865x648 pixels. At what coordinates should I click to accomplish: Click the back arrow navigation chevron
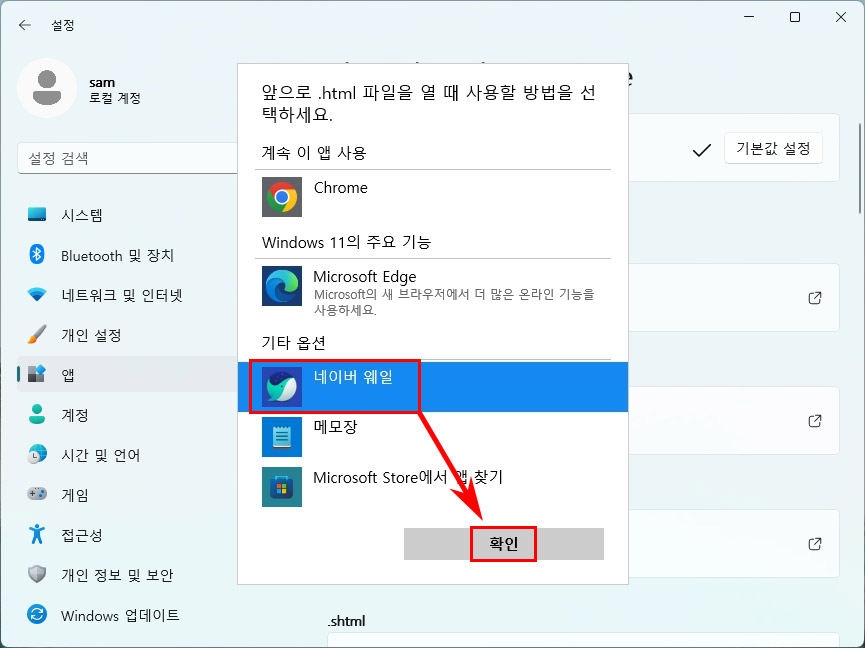[x=26, y=25]
